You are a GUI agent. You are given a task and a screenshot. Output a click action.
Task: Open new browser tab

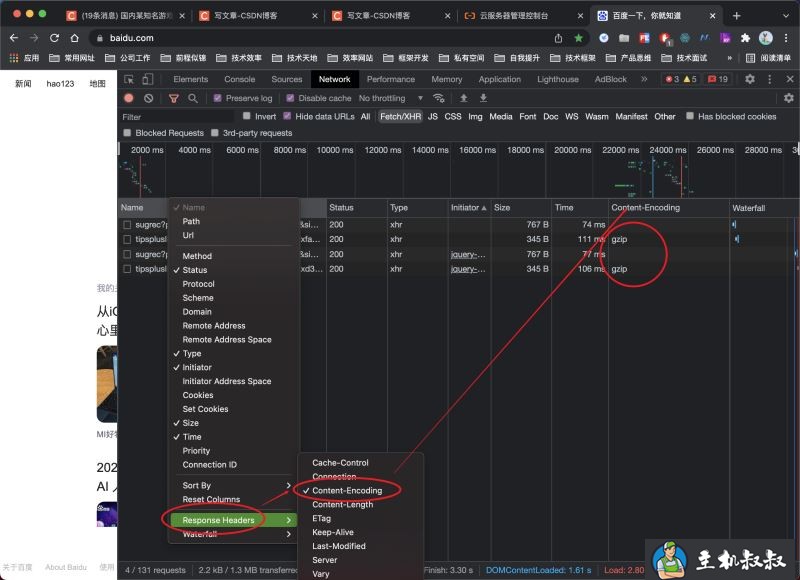pyautogui.click(x=736, y=16)
